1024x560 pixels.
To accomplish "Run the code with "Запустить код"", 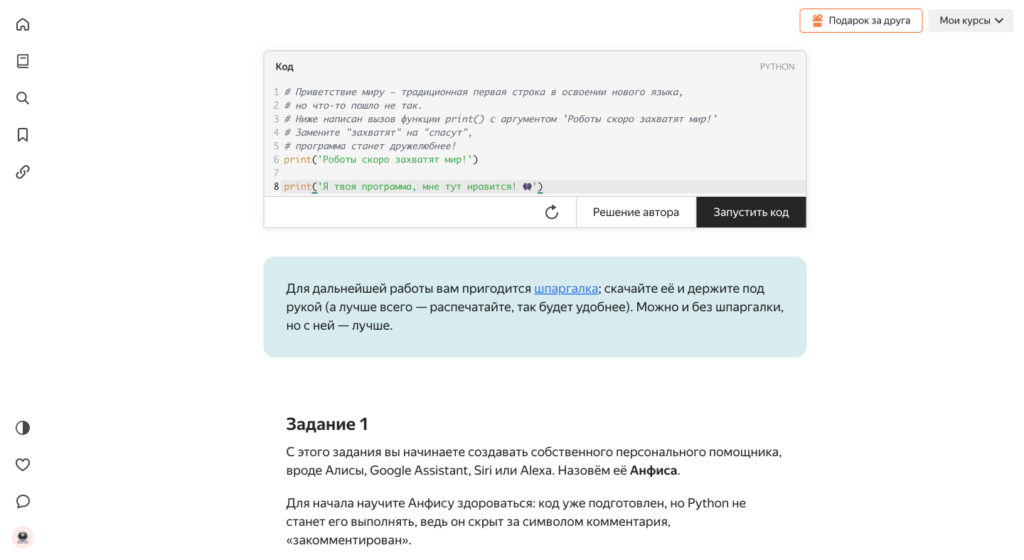I will (x=751, y=212).
